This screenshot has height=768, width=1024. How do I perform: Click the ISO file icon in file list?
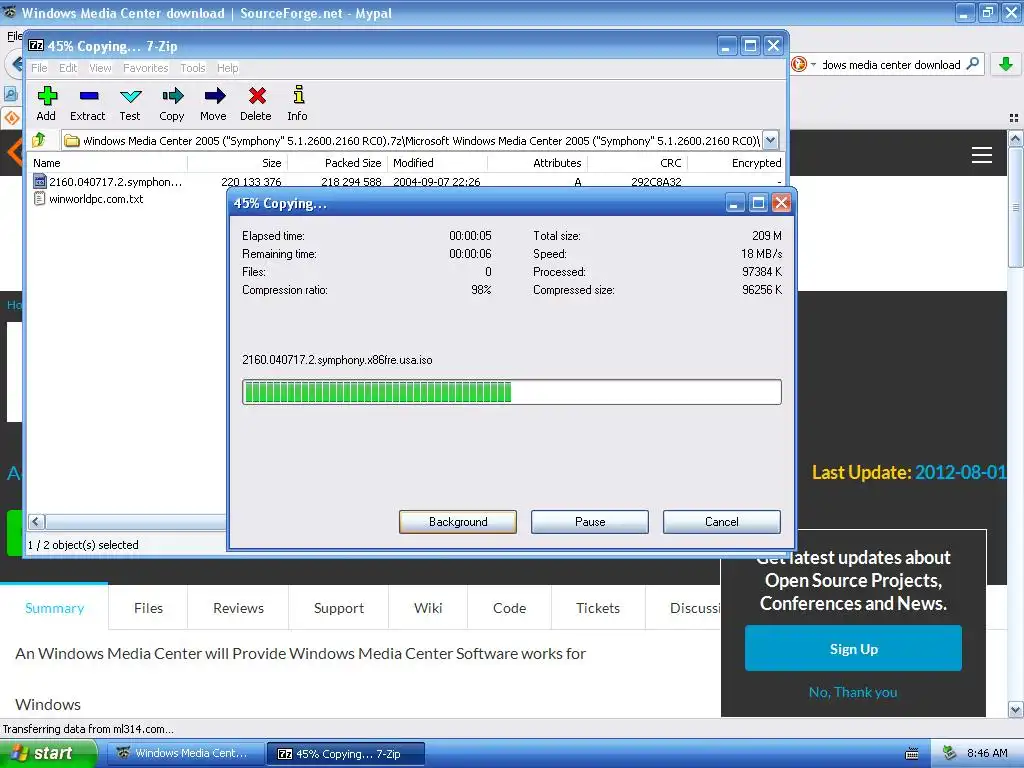39,182
